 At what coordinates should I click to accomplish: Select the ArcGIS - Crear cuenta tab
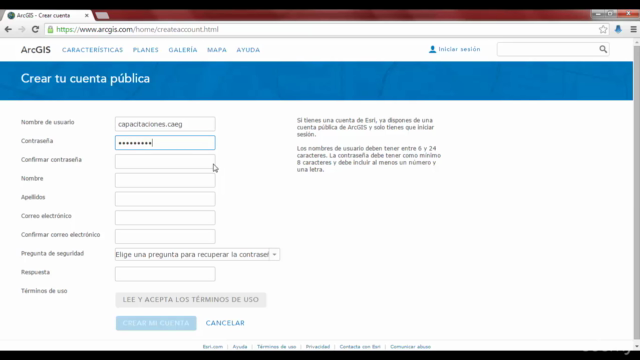[x=47, y=16]
